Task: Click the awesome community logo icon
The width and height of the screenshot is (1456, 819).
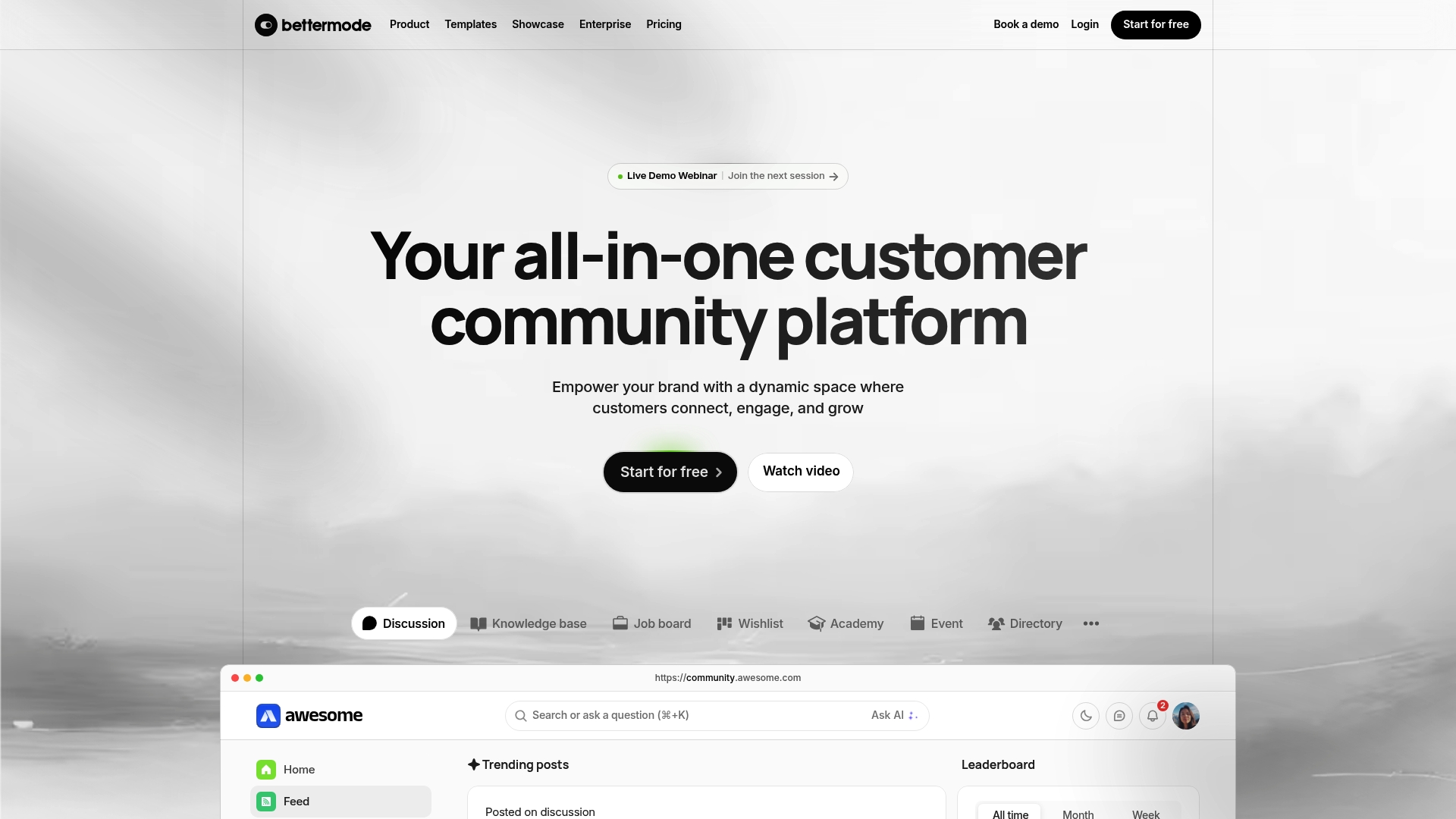Action: tap(268, 715)
